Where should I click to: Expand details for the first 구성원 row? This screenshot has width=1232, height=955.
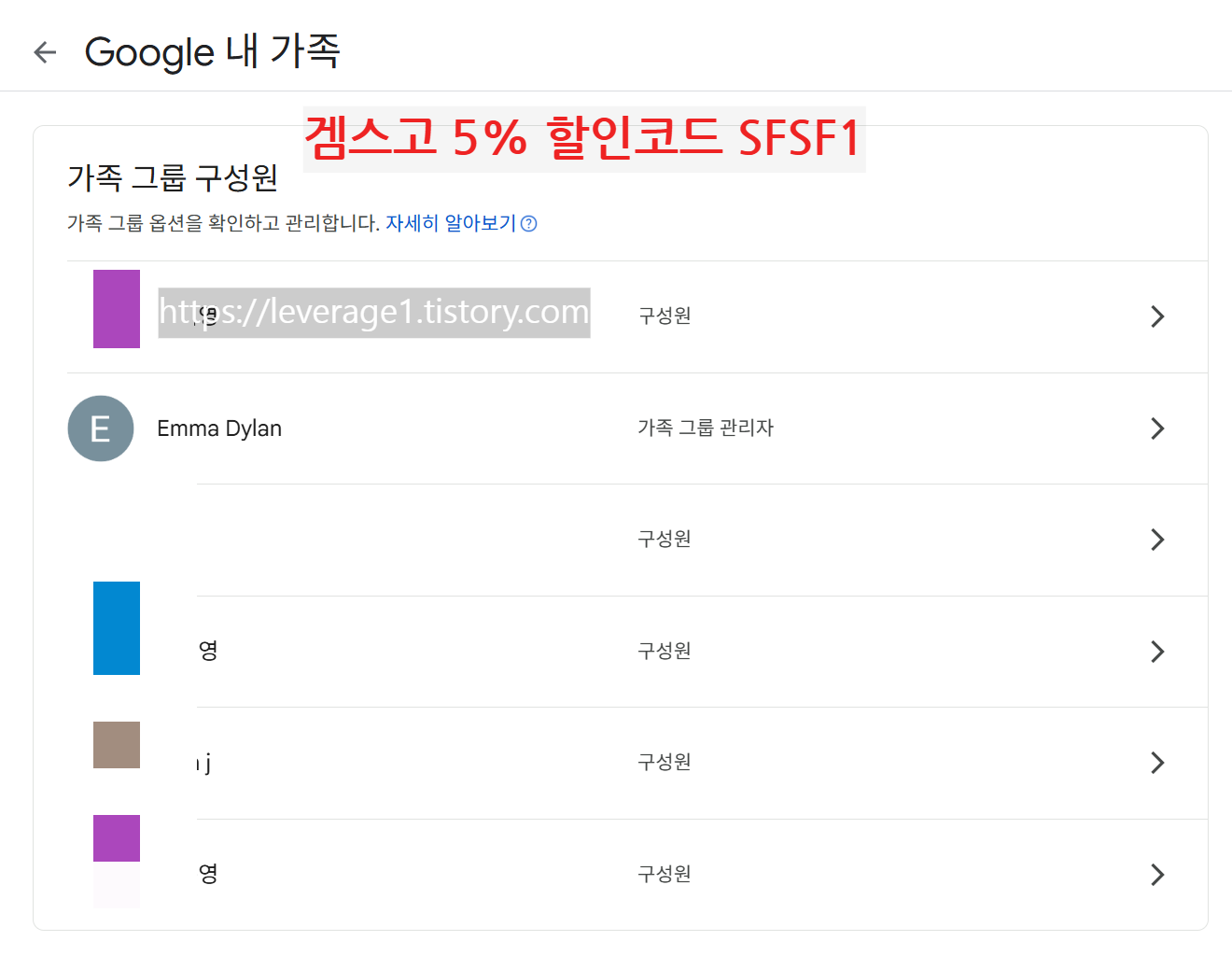click(1157, 316)
